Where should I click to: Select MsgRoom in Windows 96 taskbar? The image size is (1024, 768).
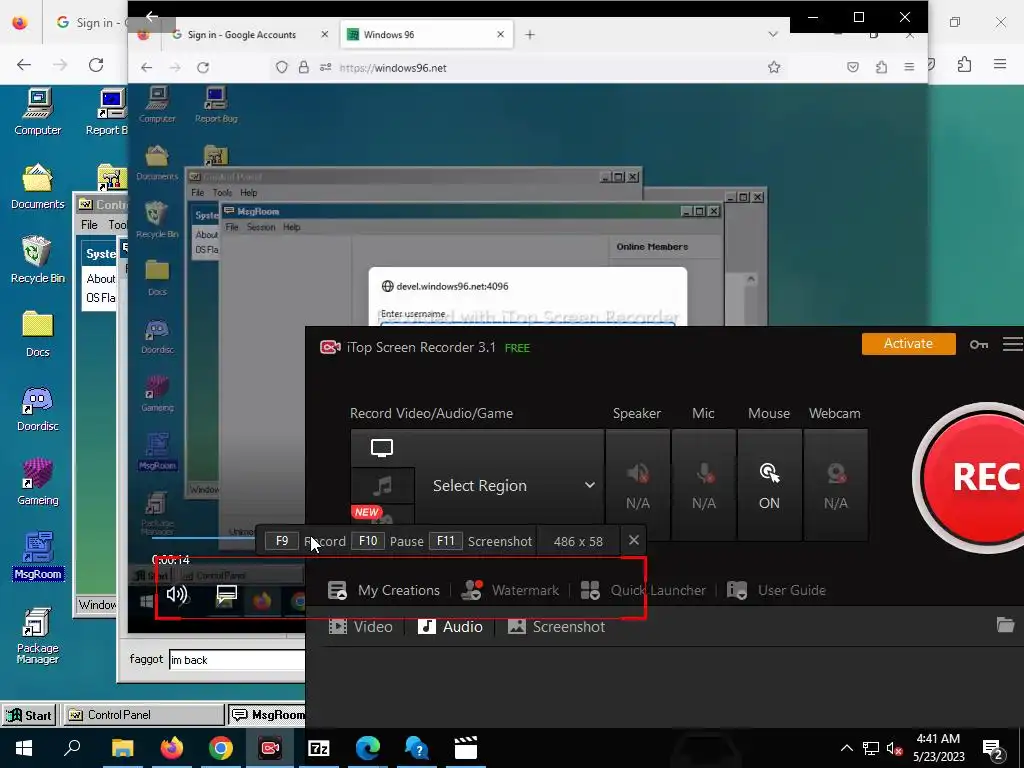[x=268, y=715]
